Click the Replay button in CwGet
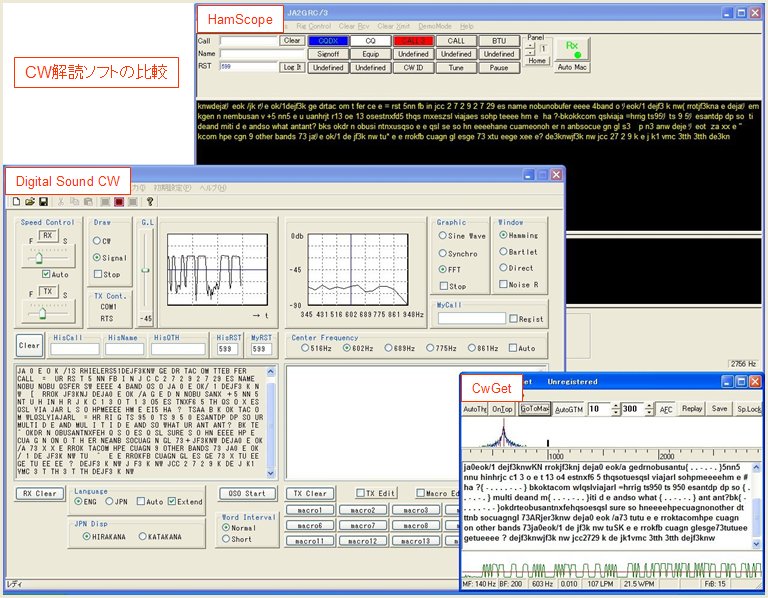Screen dimensions: 768x598 (x=692, y=408)
